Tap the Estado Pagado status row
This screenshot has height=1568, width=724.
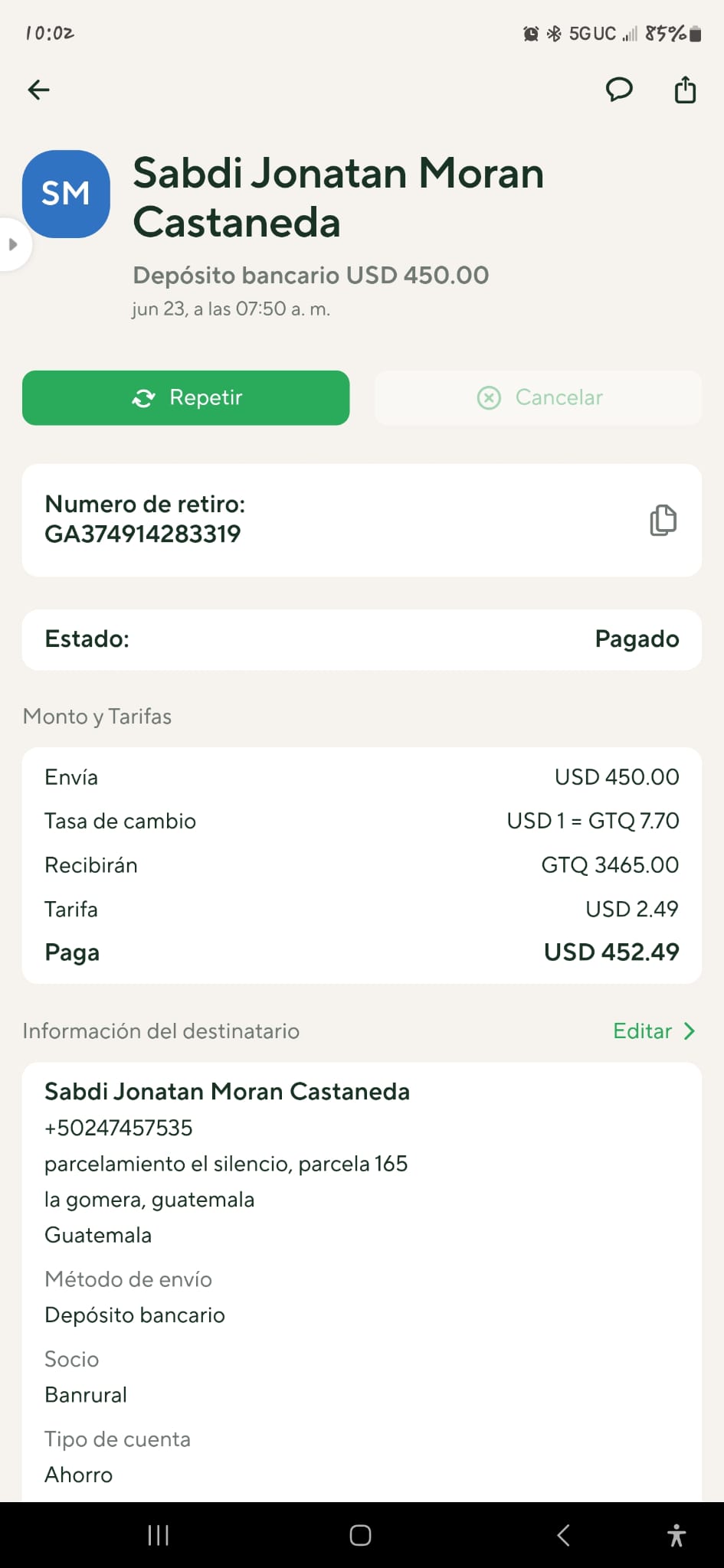[362, 639]
